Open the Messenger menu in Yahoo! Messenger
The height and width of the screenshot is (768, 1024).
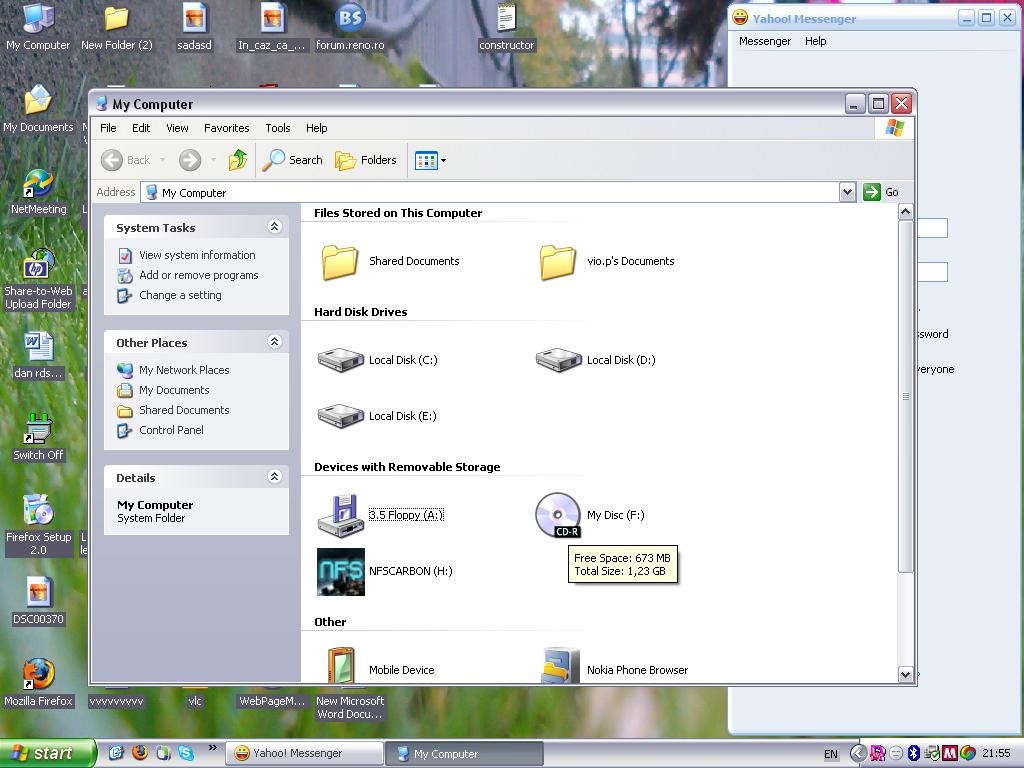point(765,41)
